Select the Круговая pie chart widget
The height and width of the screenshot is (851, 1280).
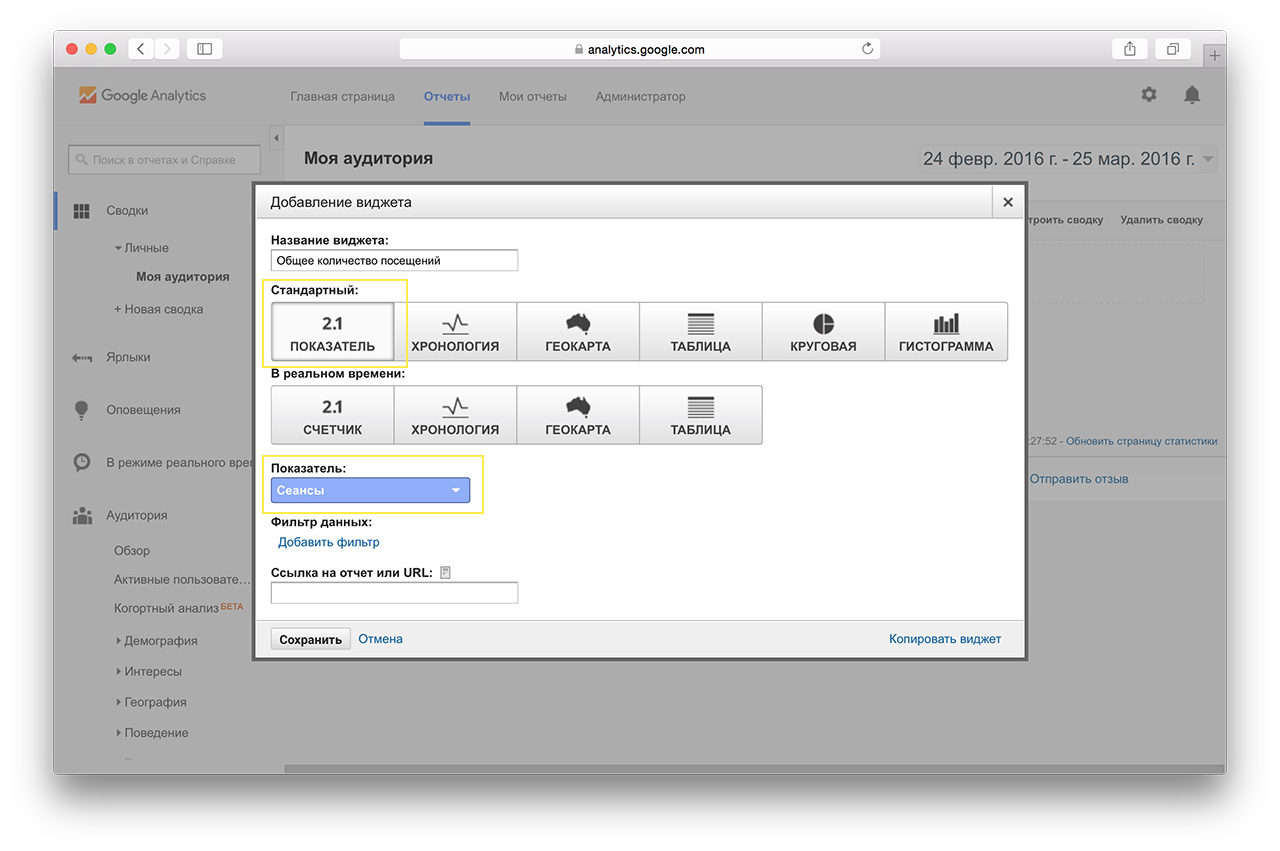(x=823, y=332)
